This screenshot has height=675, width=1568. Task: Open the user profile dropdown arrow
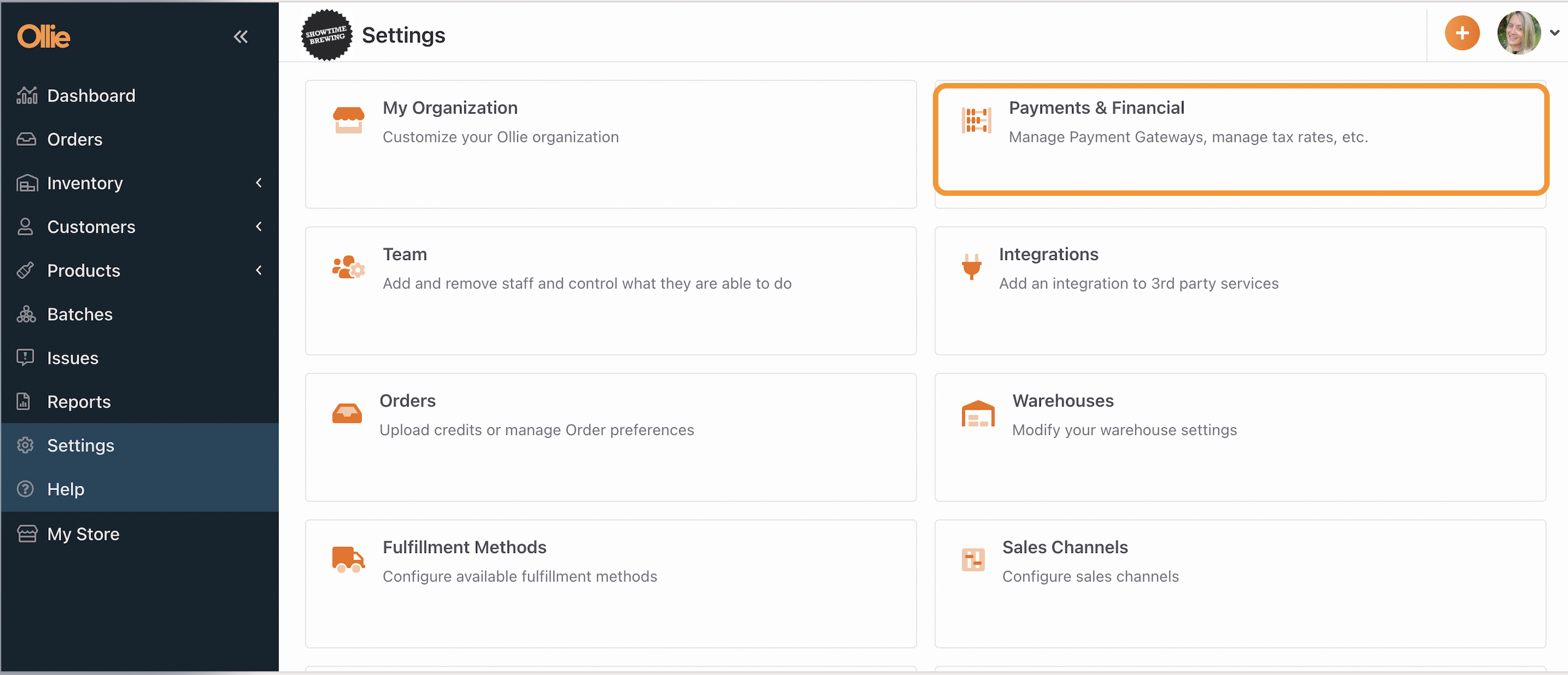point(1555,33)
